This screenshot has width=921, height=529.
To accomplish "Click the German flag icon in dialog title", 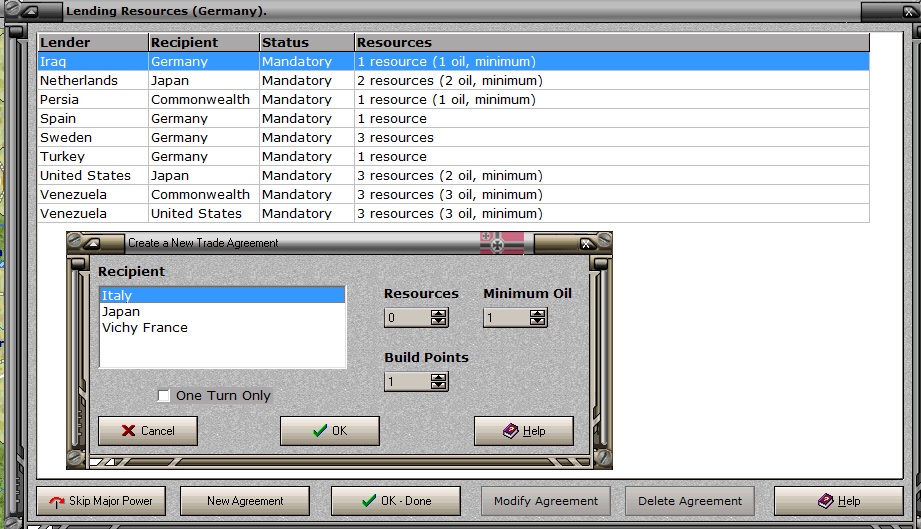I will (x=502, y=242).
